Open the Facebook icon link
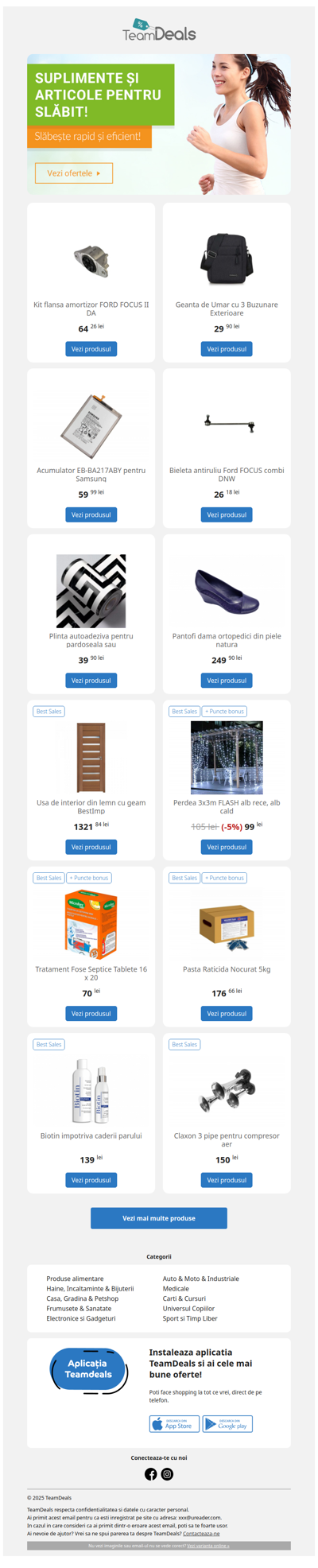 coord(150,1473)
